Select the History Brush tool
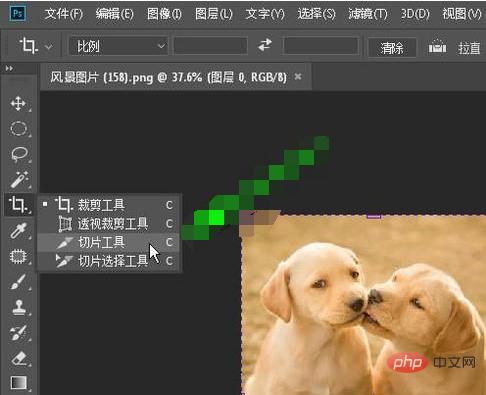The width and height of the screenshot is (486, 395). pos(18,333)
